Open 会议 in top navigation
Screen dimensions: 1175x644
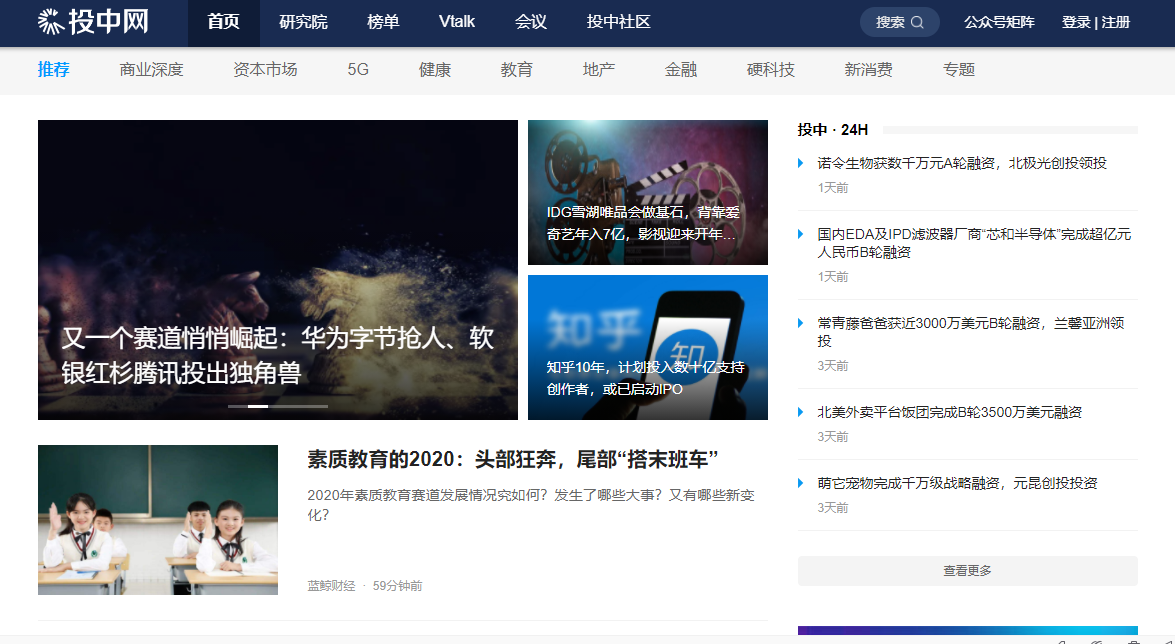(531, 22)
